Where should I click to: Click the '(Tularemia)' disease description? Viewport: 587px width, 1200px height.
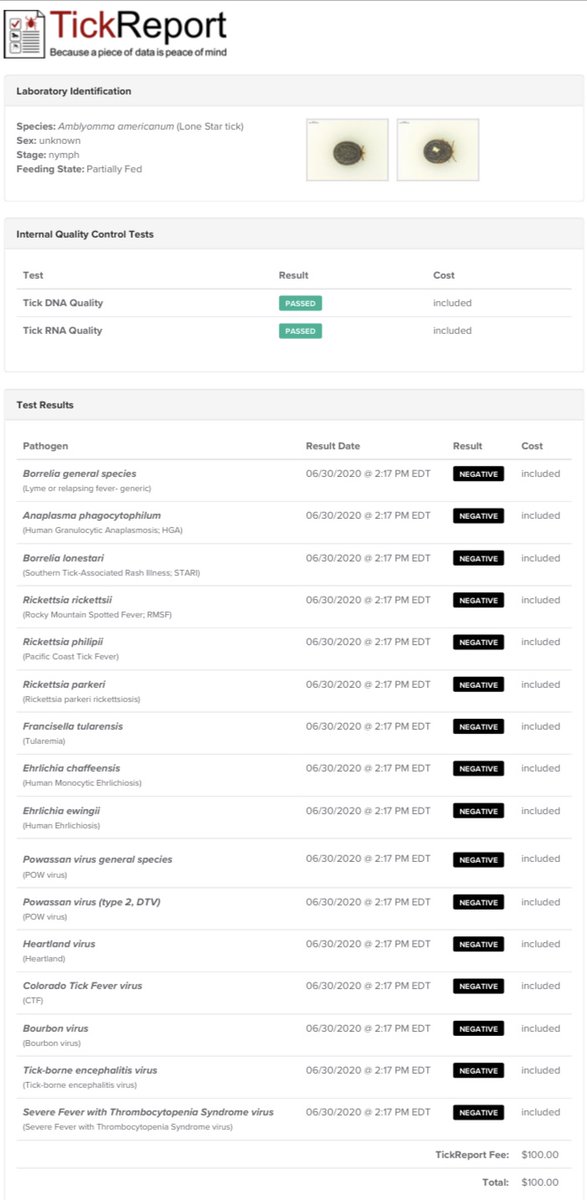(45, 741)
